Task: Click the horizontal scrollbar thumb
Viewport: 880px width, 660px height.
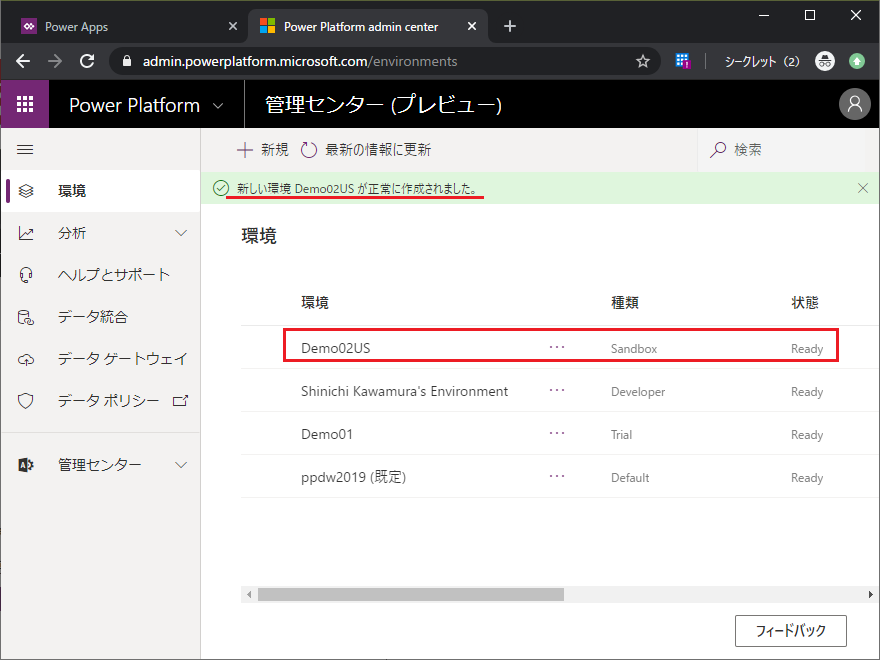Action: coord(411,594)
